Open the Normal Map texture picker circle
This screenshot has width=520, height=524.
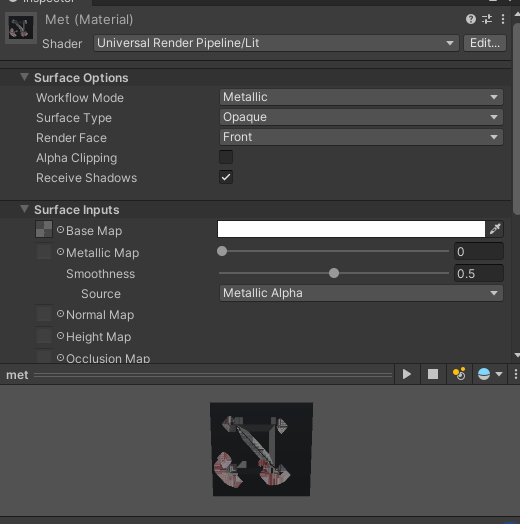(60, 314)
